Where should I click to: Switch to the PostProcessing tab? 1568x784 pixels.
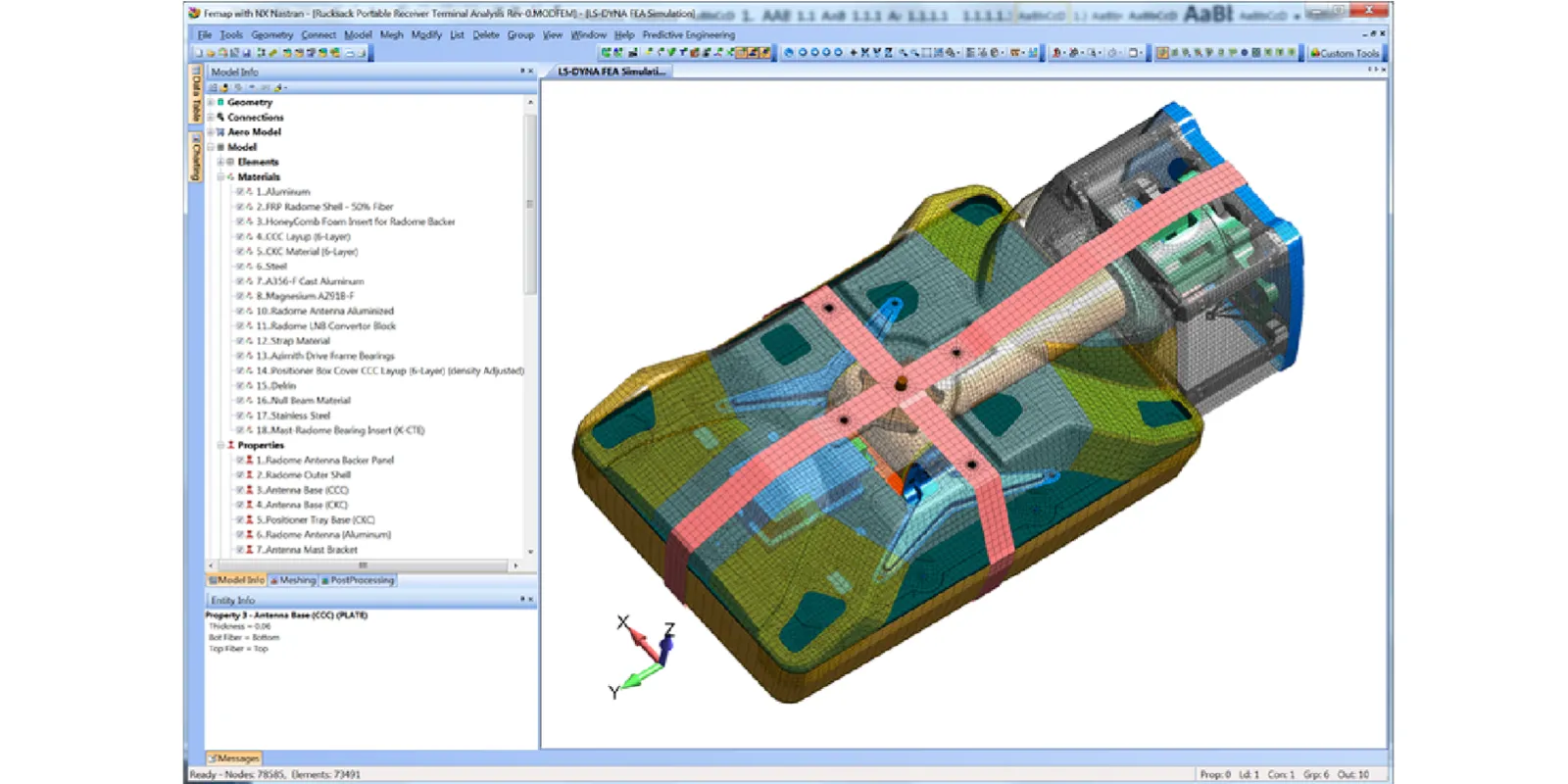pos(358,580)
